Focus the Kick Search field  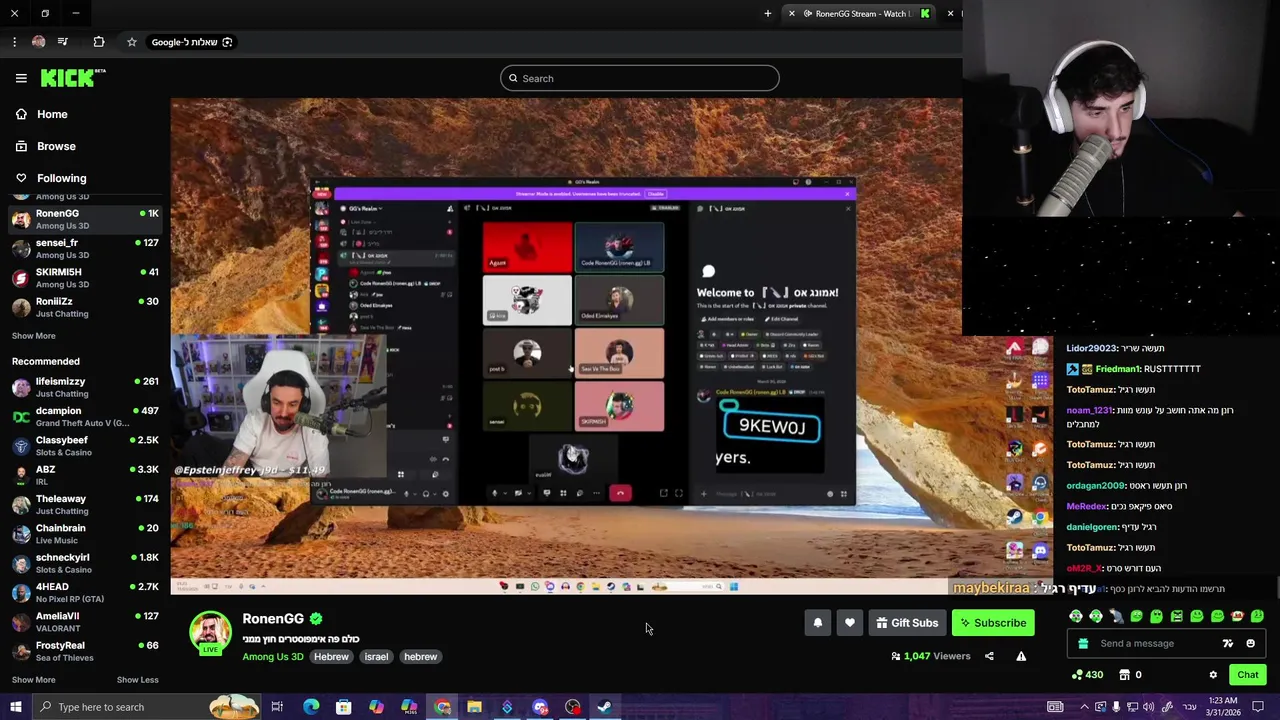click(640, 78)
